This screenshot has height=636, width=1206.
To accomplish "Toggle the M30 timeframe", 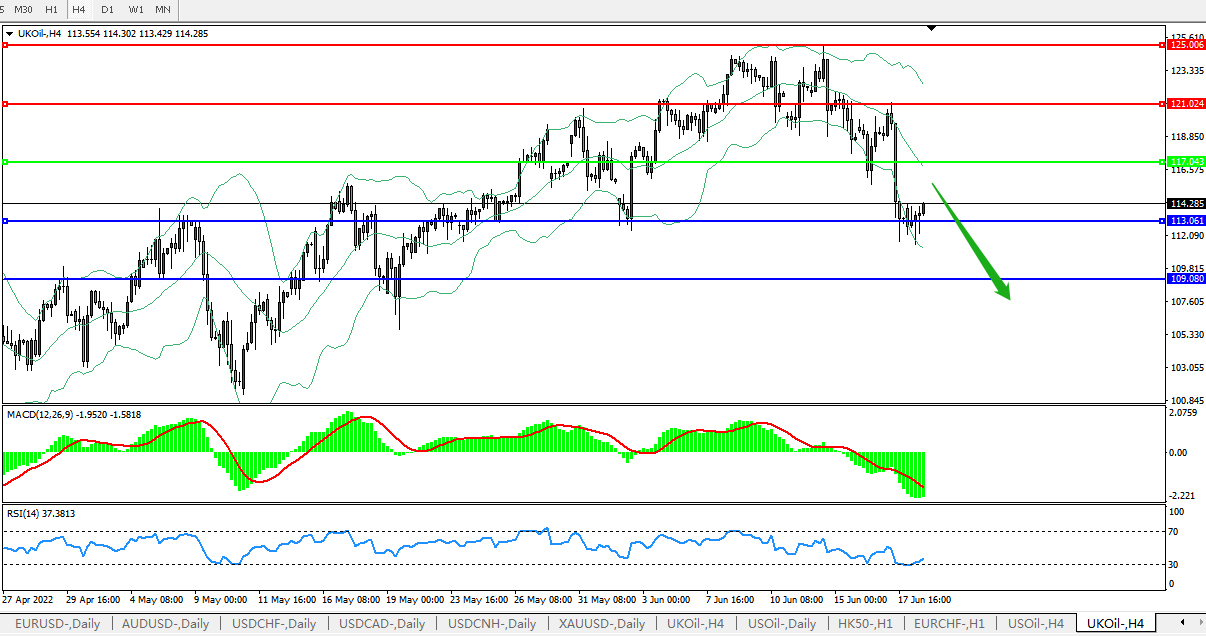I will coord(23,9).
